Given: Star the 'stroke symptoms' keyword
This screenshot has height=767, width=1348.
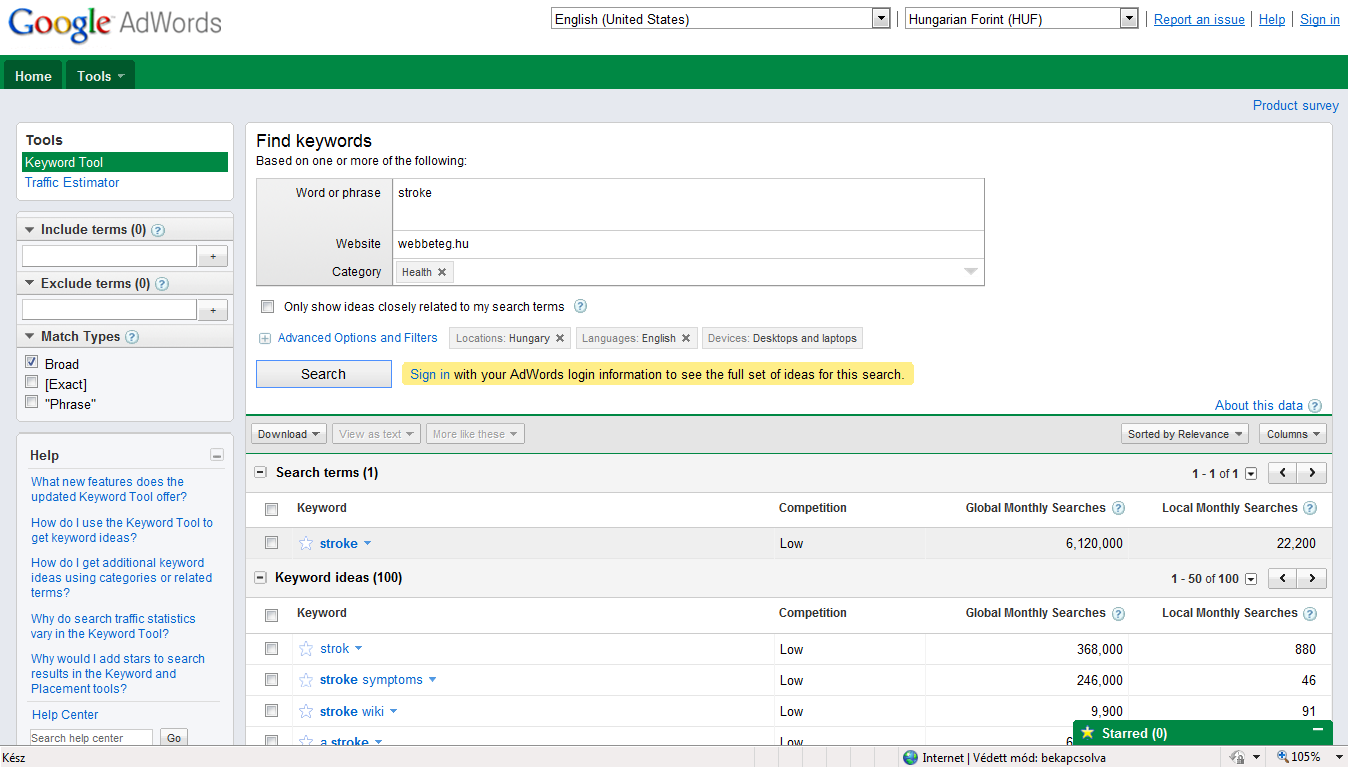Looking at the screenshot, I should pos(306,680).
